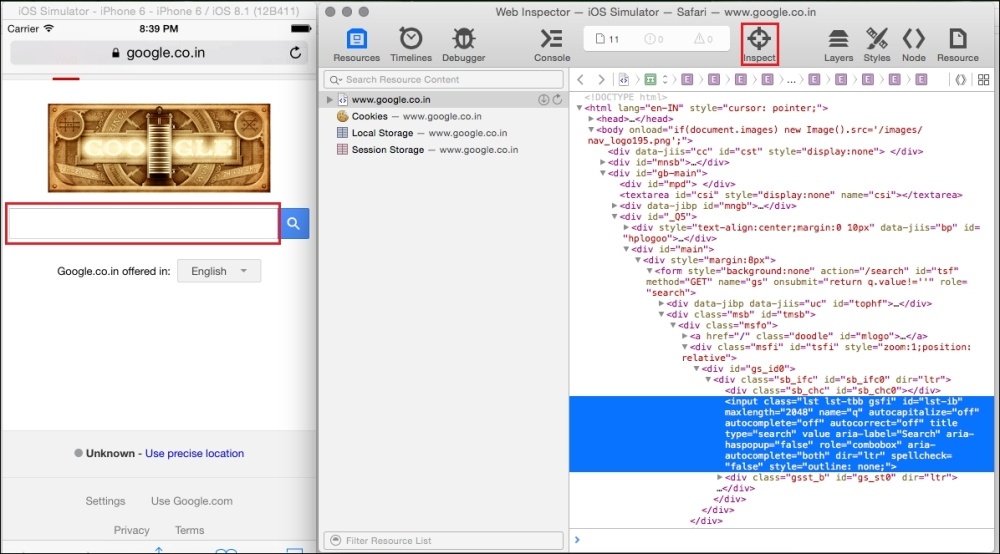Open the English language dropdown
This screenshot has height=554, width=1000.
[219, 271]
